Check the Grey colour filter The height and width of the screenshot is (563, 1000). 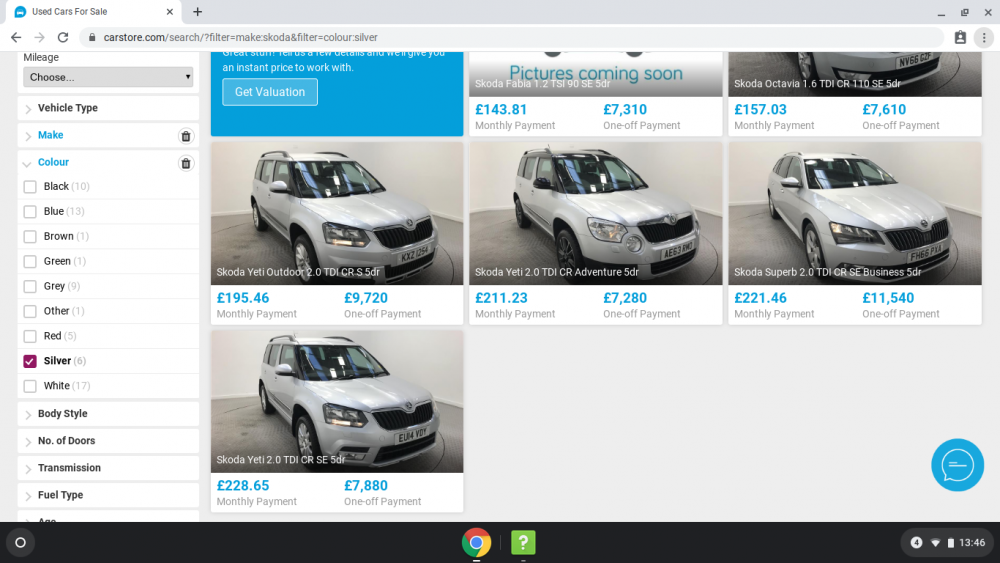tap(30, 286)
